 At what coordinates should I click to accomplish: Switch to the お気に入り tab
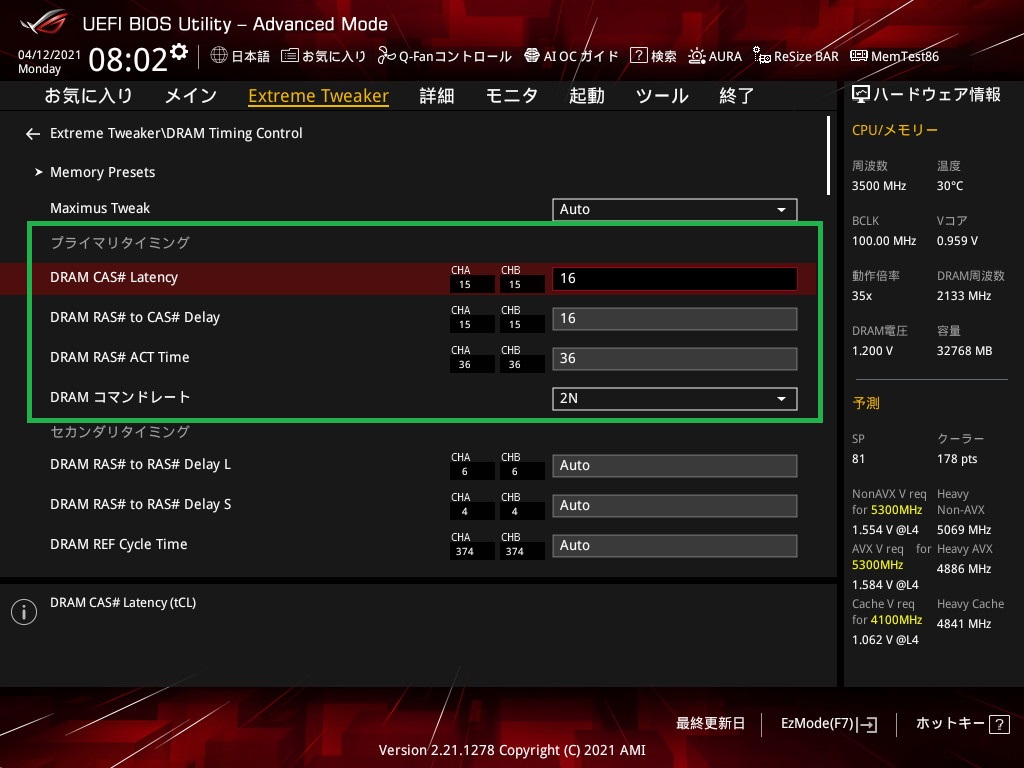coord(88,96)
